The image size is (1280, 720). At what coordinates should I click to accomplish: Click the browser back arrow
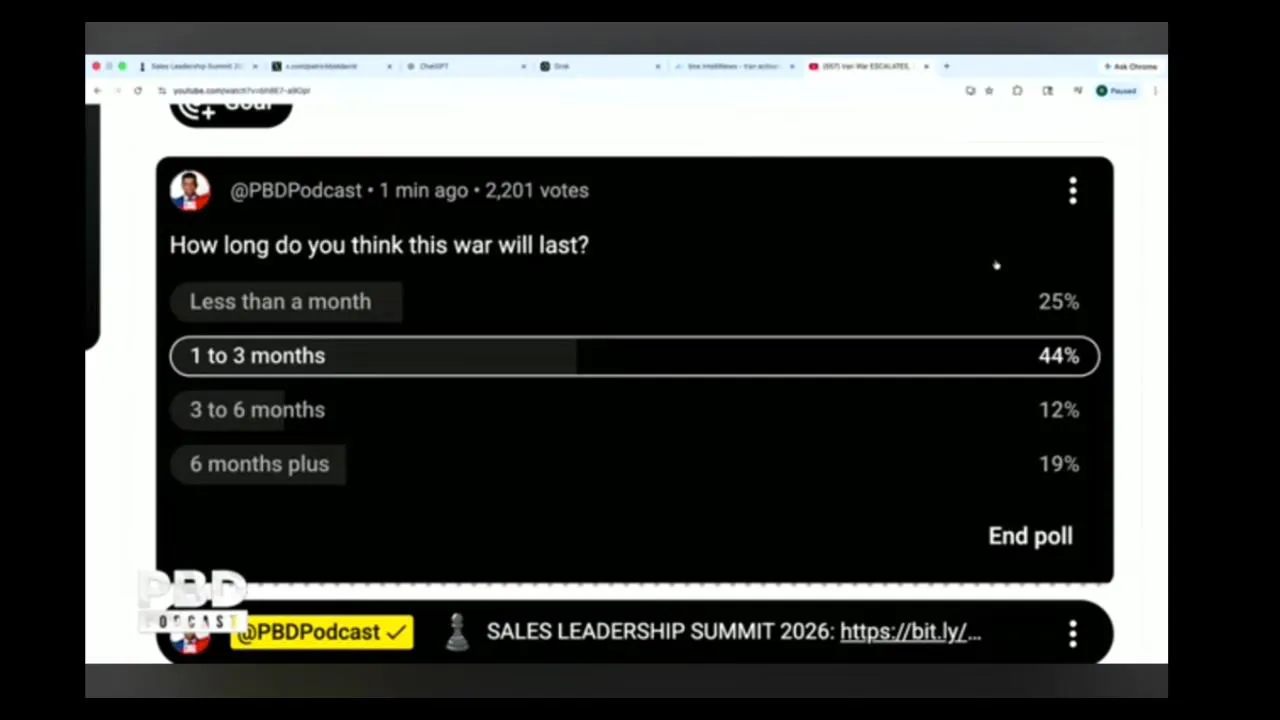(97, 91)
